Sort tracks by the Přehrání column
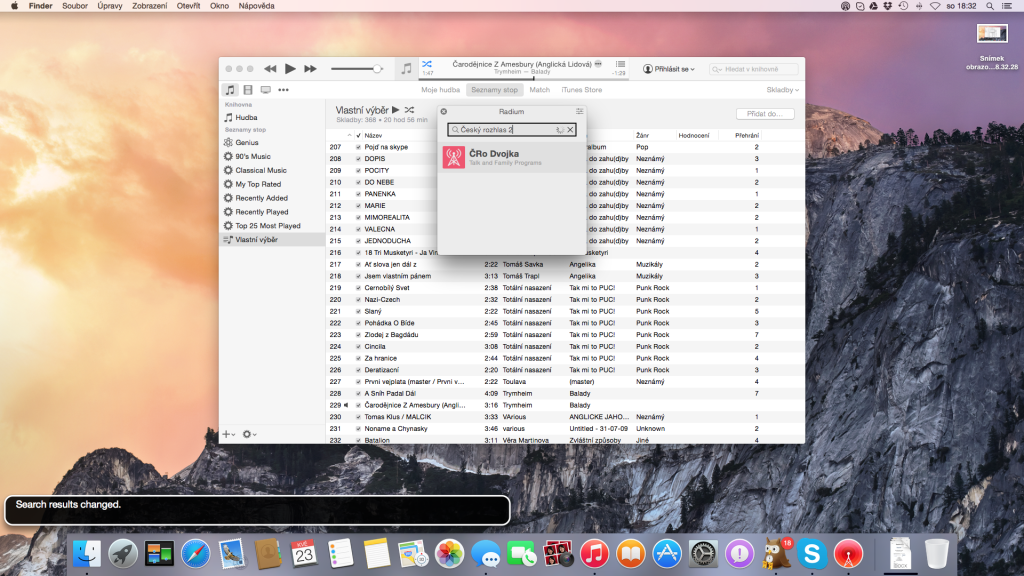This screenshot has height=576, width=1024. point(746,135)
